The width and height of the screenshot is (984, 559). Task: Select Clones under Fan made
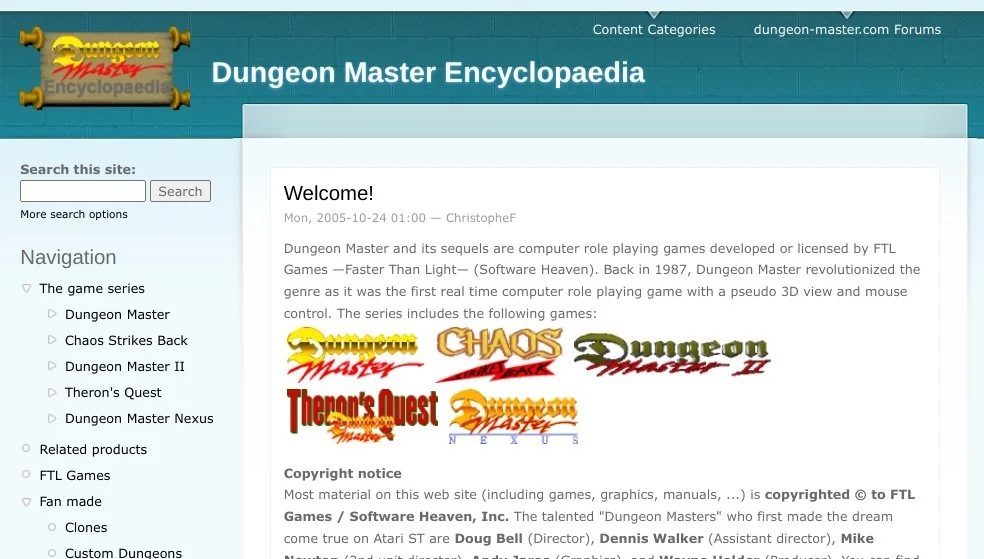pos(86,528)
